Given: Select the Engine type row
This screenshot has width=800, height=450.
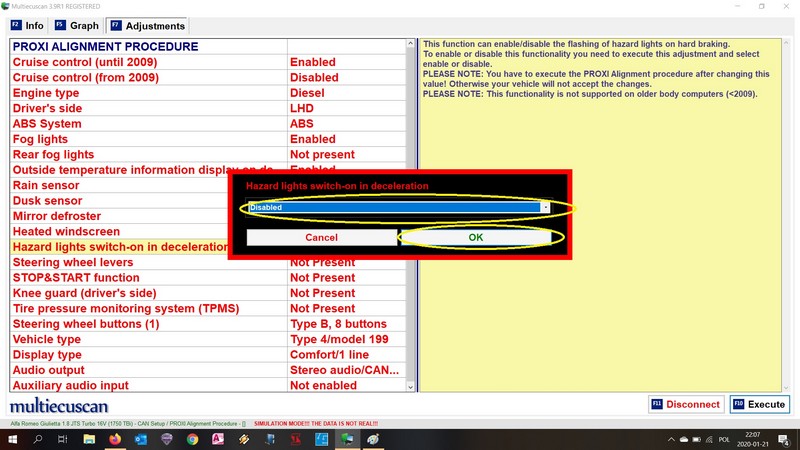Looking at the screenshot, I should click(208, 93).
